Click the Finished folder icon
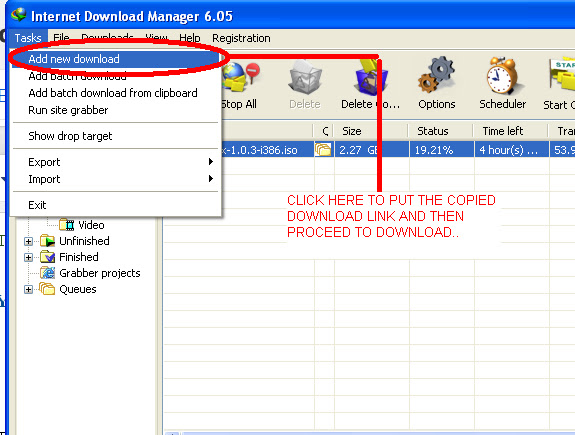This screenshot has height=435, width=575. click(48, 257)
